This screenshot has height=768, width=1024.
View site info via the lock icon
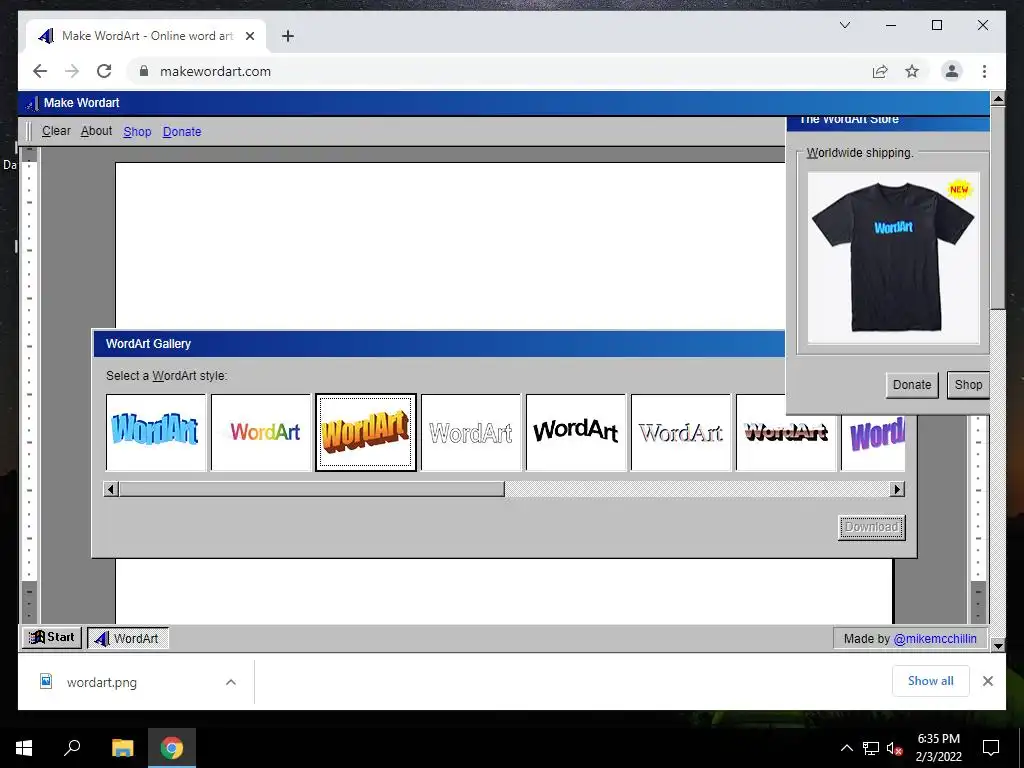point(144,71)
